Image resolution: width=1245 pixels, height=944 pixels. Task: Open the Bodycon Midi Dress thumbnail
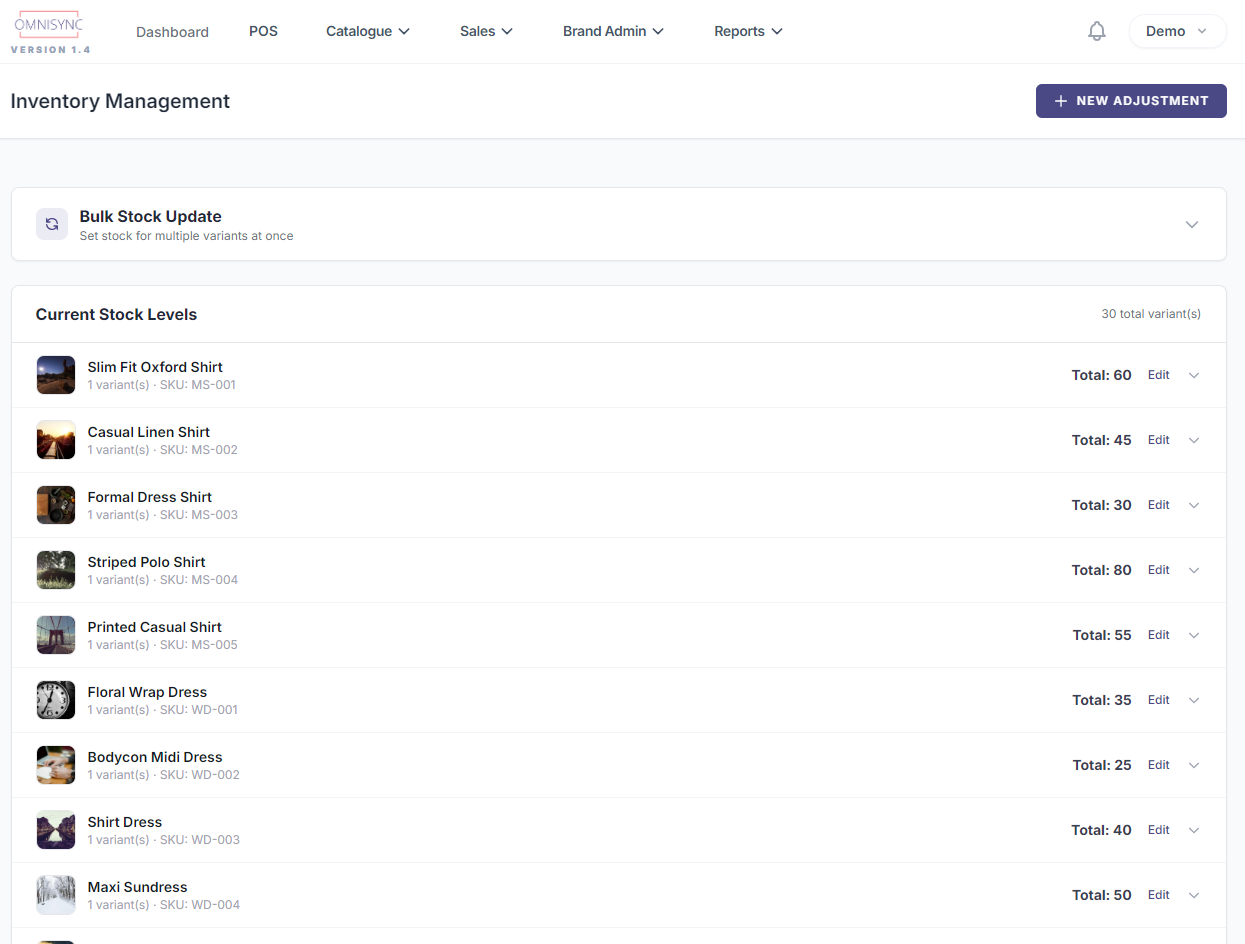[56, 765]
